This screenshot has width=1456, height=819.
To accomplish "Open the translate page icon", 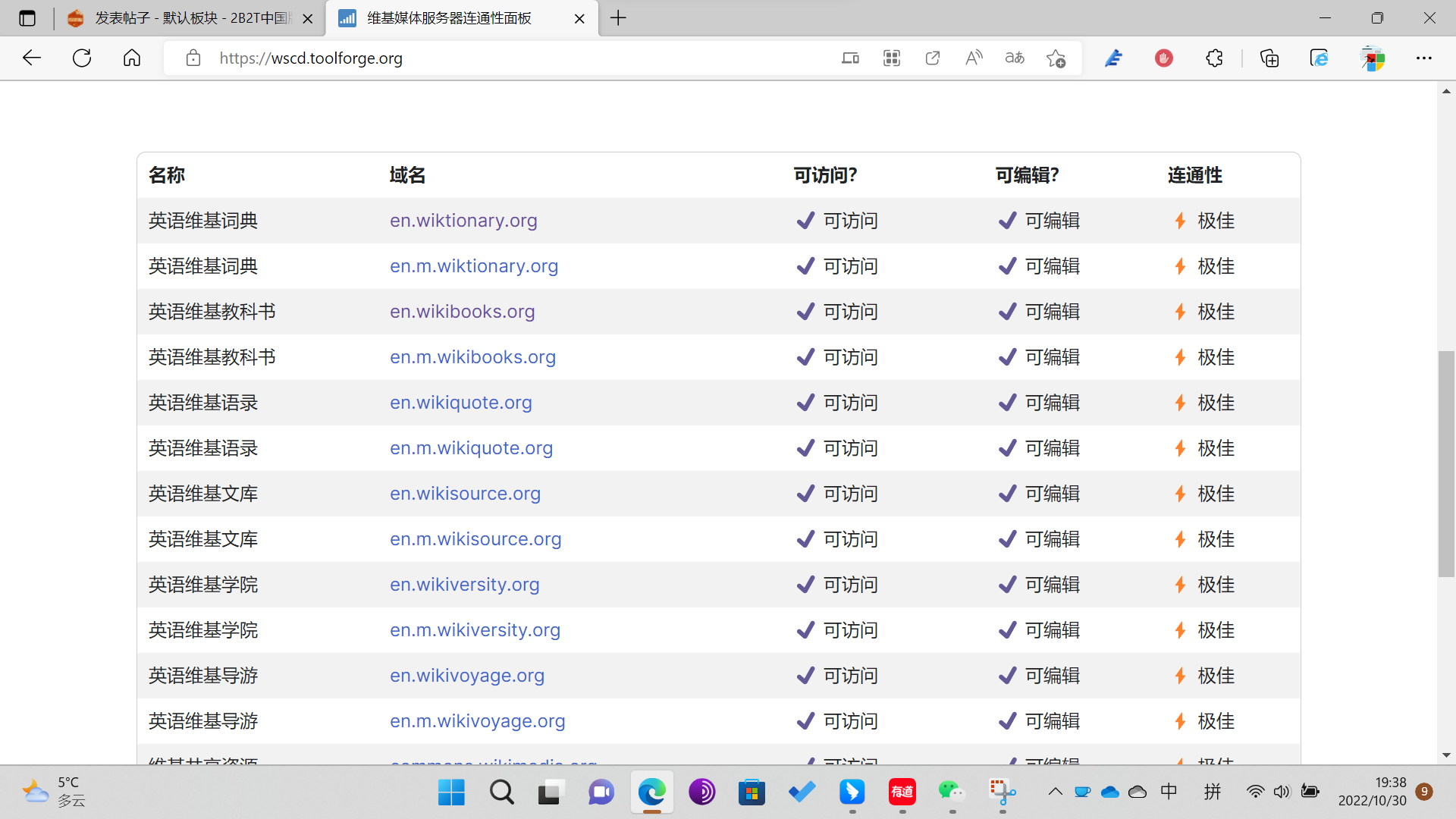I will tap(1015, 58).
